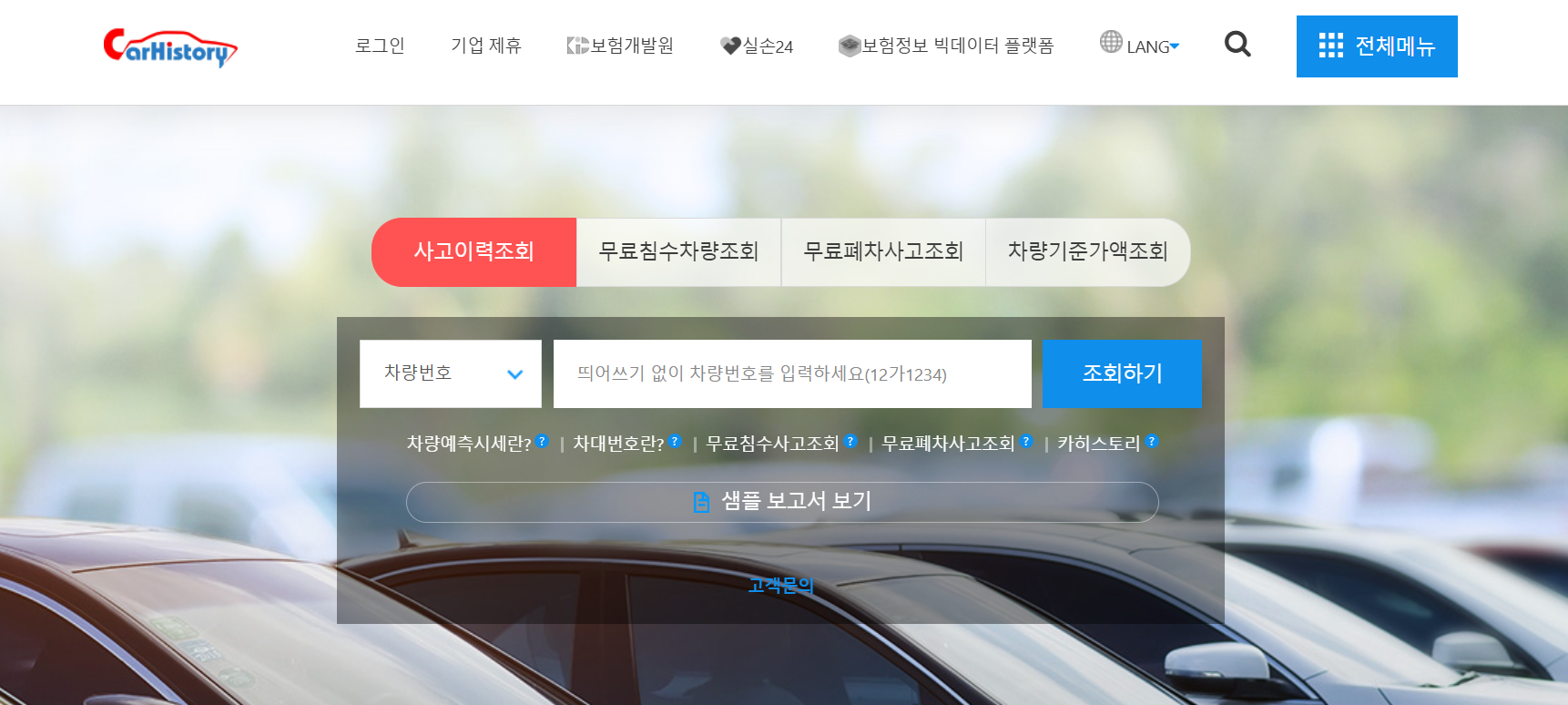The width and height of the screenshot is (1568, 705).
Task: Click the 전체메뉴 button
Action: pos(1377,46)
